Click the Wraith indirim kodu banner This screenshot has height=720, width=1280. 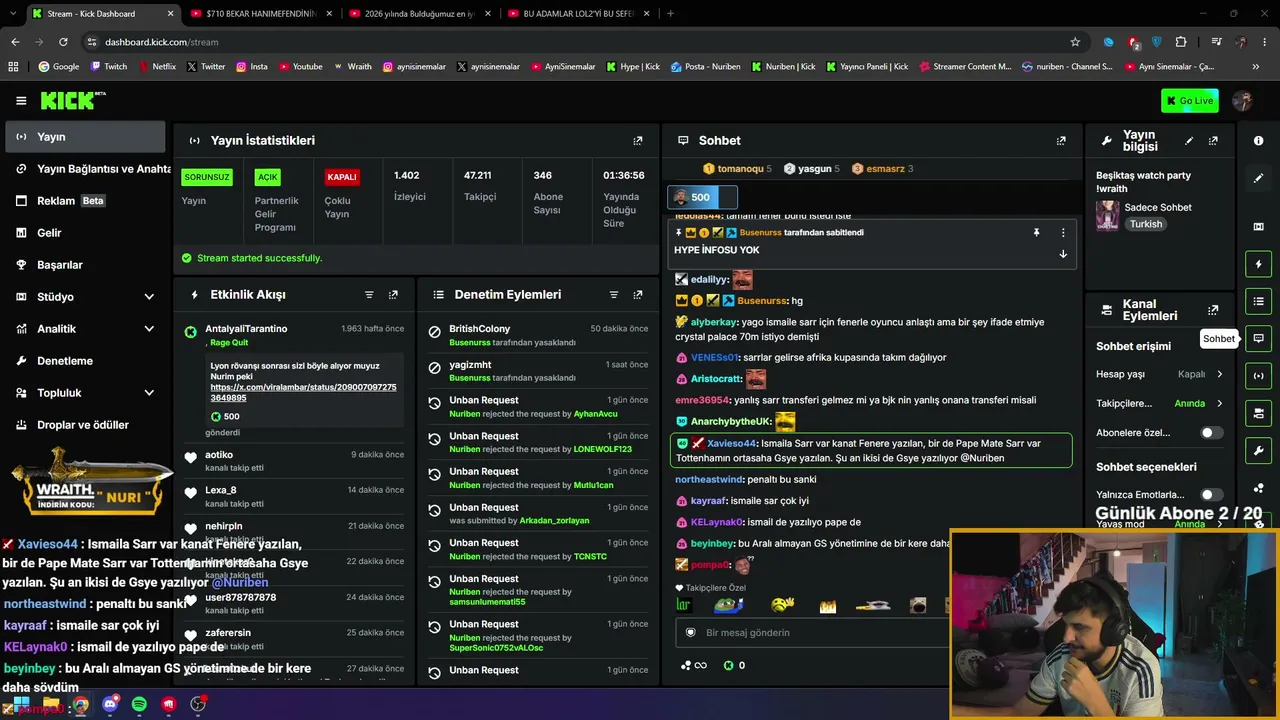tap(92, 483)
